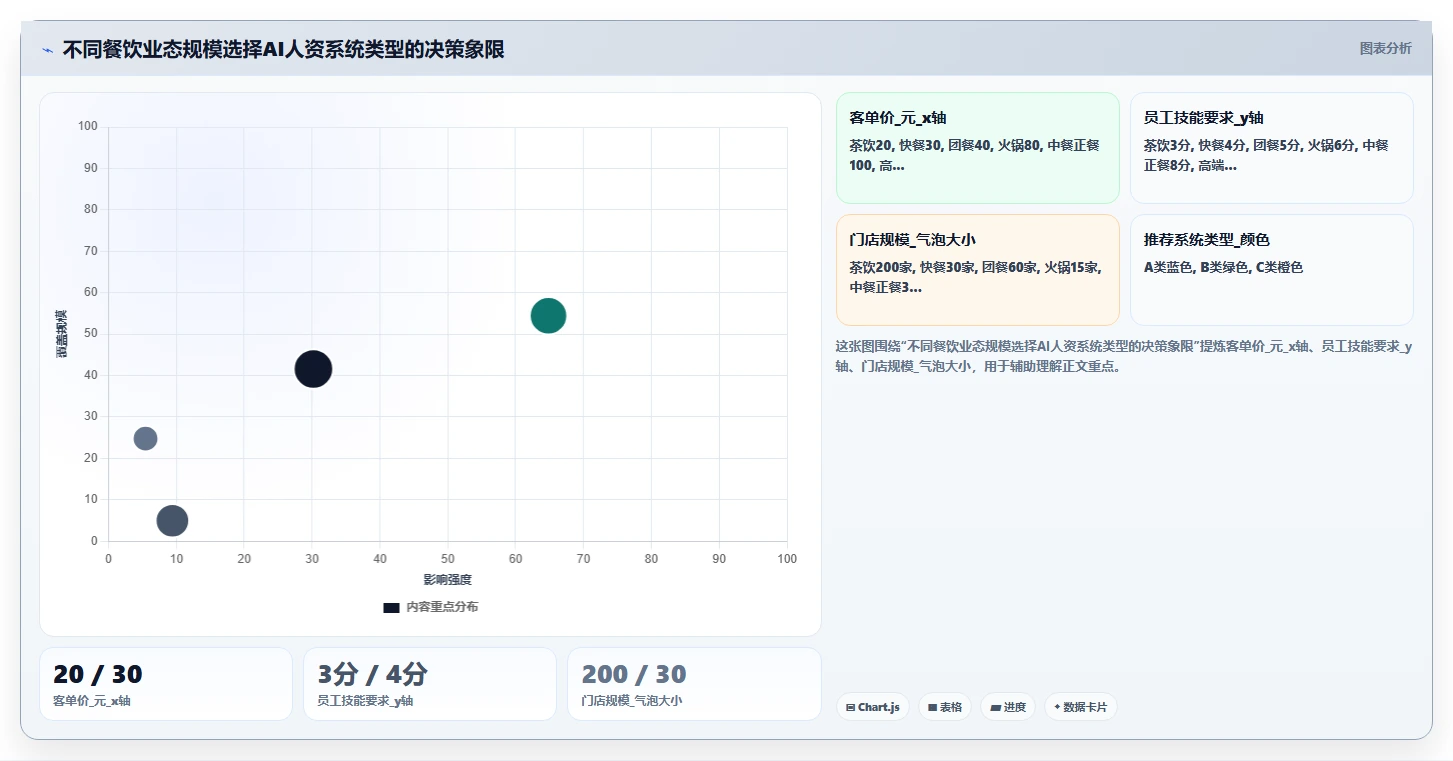Image resolution: width=1453 pixels, height=761 pixels.
Task: Select the teal bubble near 65 on x-axis
Action: tap(548, 316)
